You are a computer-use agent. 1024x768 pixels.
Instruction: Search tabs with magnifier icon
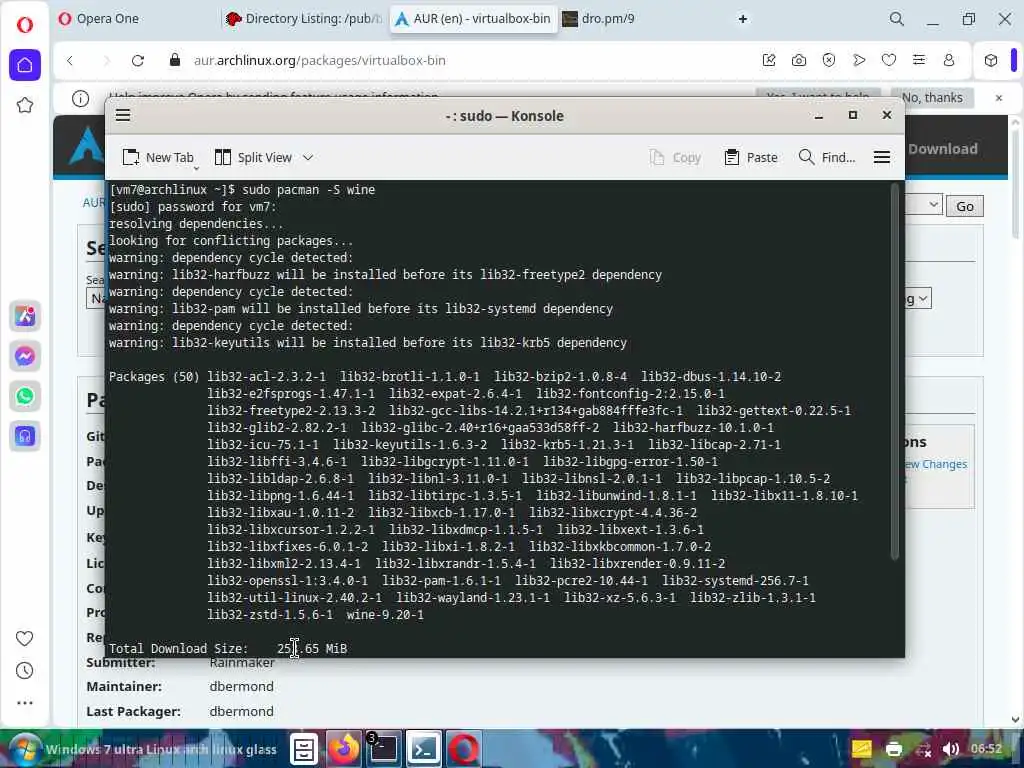pos(897,19)
